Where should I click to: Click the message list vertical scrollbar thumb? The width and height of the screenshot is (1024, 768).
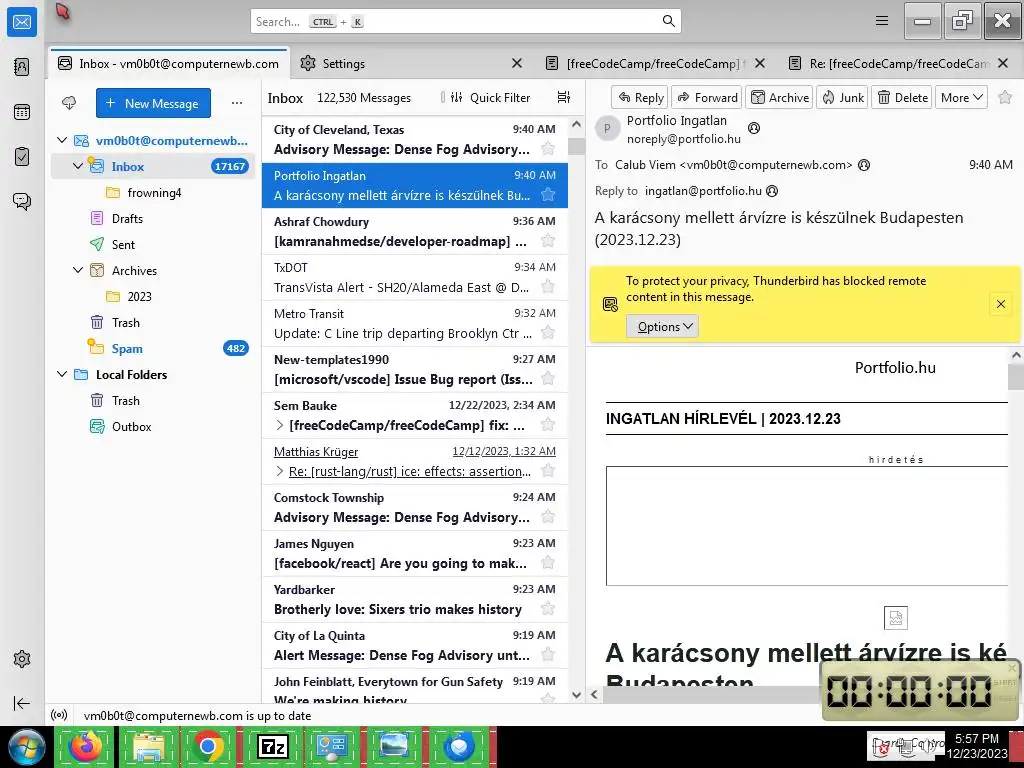coord(576,146)
